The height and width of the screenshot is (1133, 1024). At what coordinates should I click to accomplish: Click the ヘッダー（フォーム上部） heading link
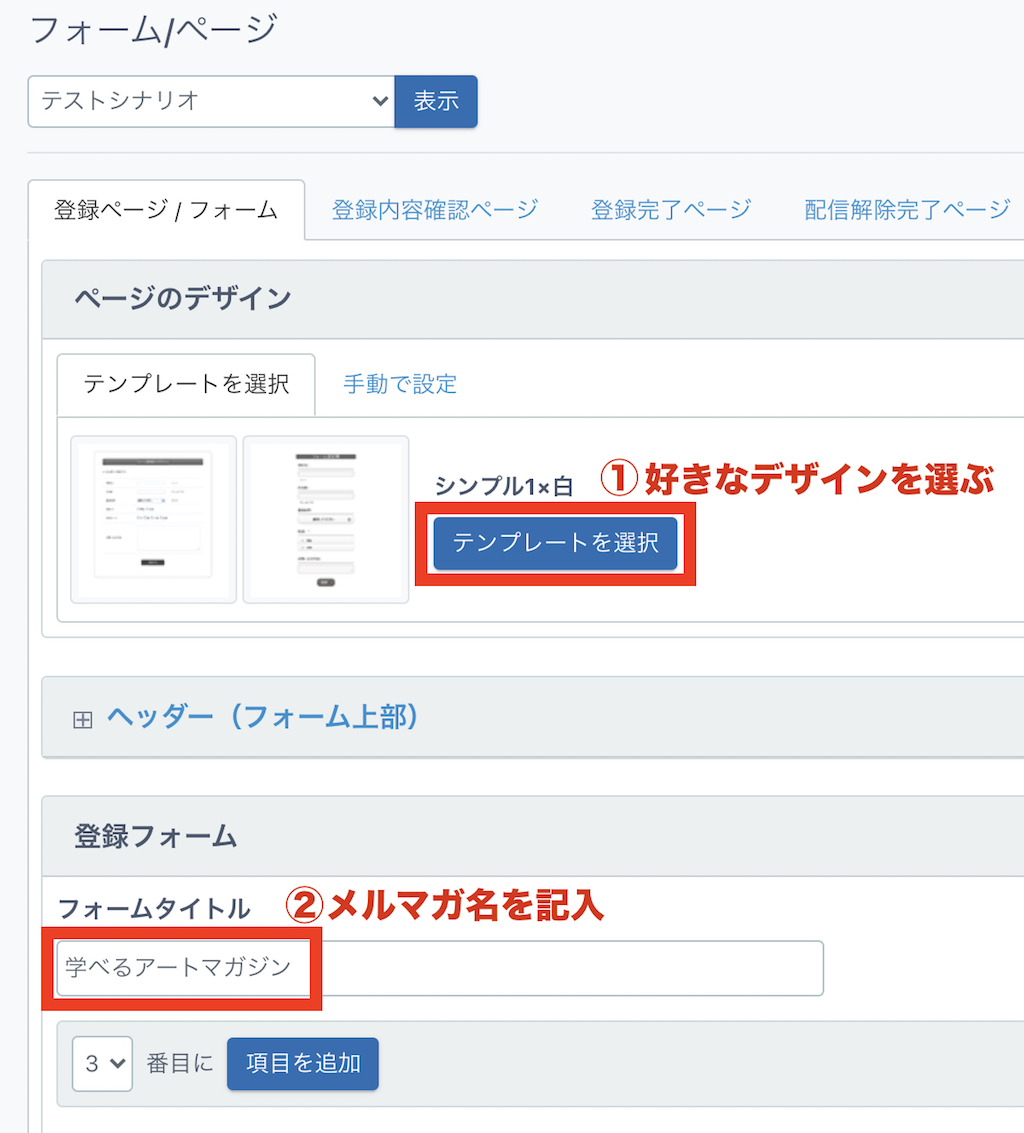pos(262,717)
